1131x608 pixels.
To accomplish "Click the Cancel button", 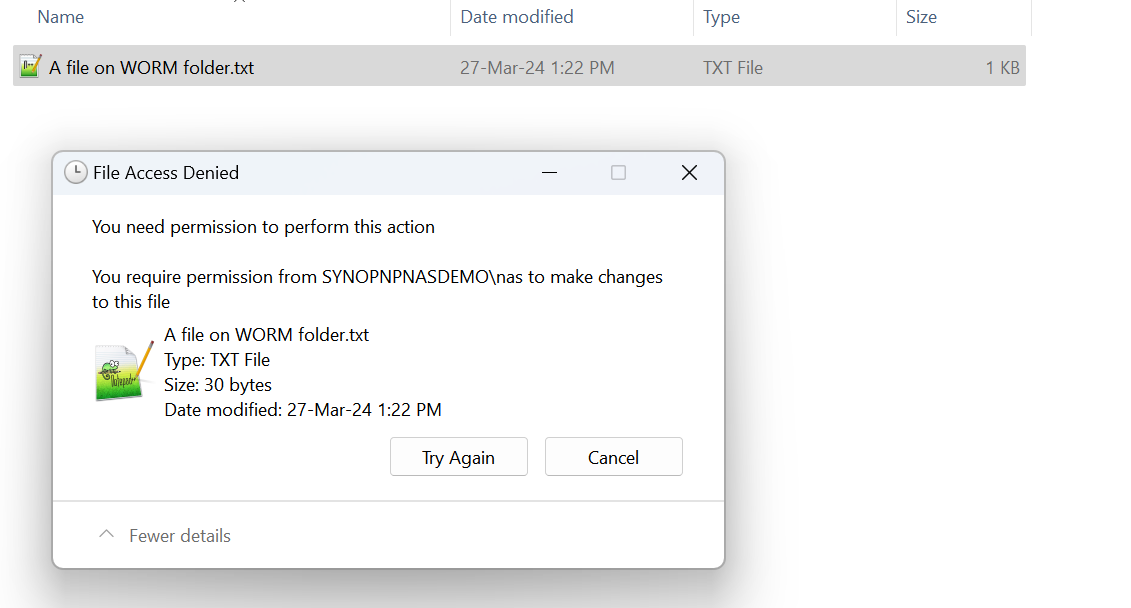I will pos(613,456).
